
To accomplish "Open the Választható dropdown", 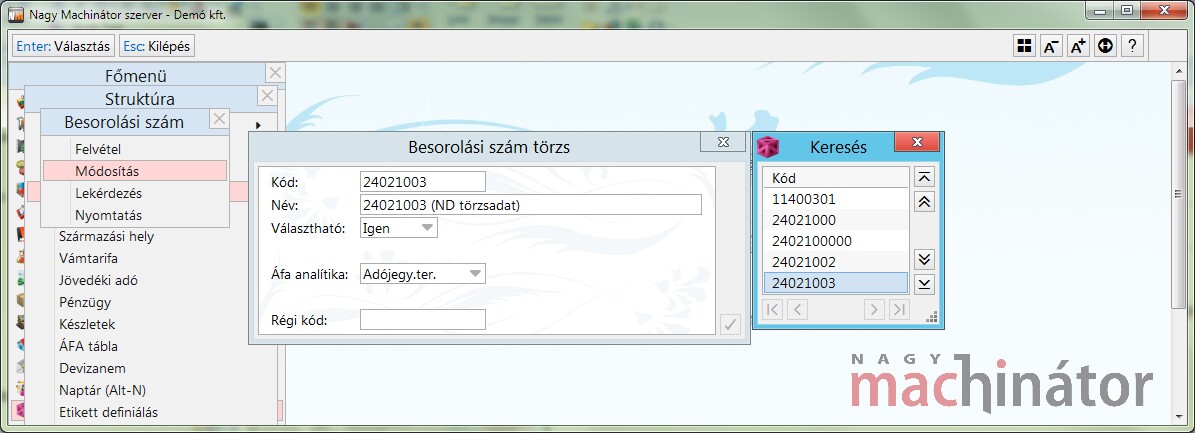I will click(x=428, y=227).
